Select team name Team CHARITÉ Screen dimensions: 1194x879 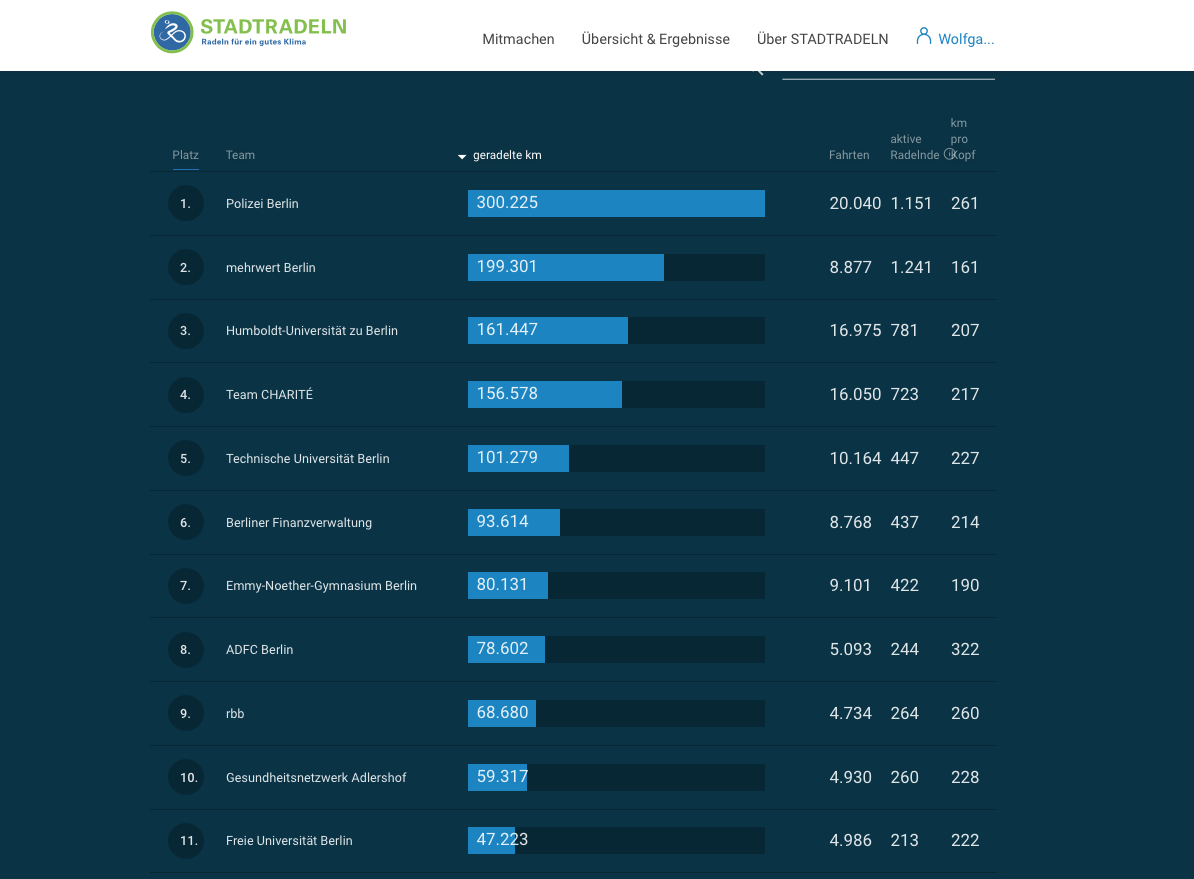pyautogui.click(x=269, y=395)
